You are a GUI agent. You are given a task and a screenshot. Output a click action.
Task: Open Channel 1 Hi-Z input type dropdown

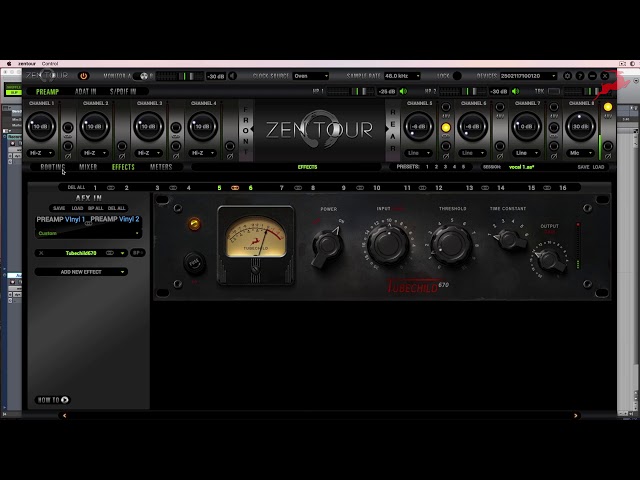[x=41, y=153]
